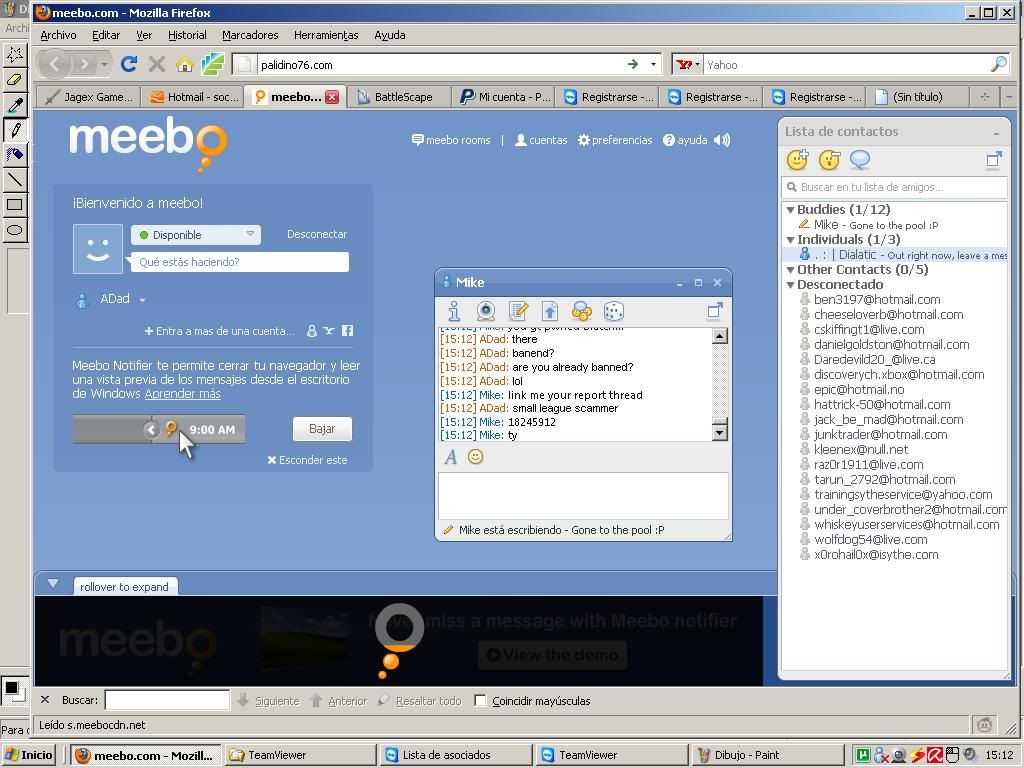Open the text formatting A icon
Image resolution: width=1024 pixels, height=768 pixels.
click(x=451, y=457)
